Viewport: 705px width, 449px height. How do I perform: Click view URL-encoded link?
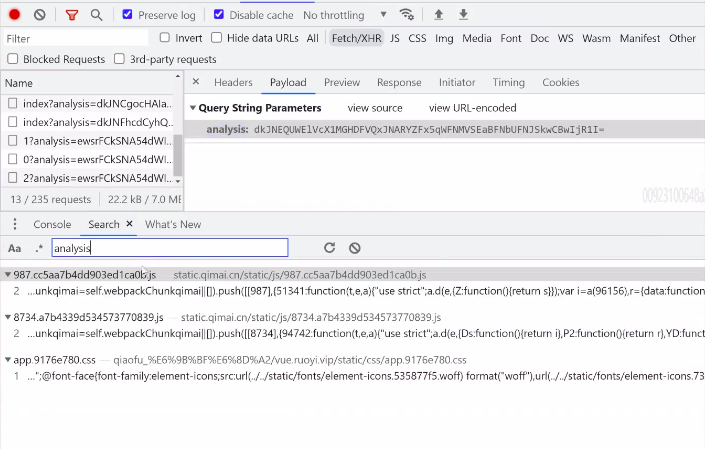(x=473, y=108)
